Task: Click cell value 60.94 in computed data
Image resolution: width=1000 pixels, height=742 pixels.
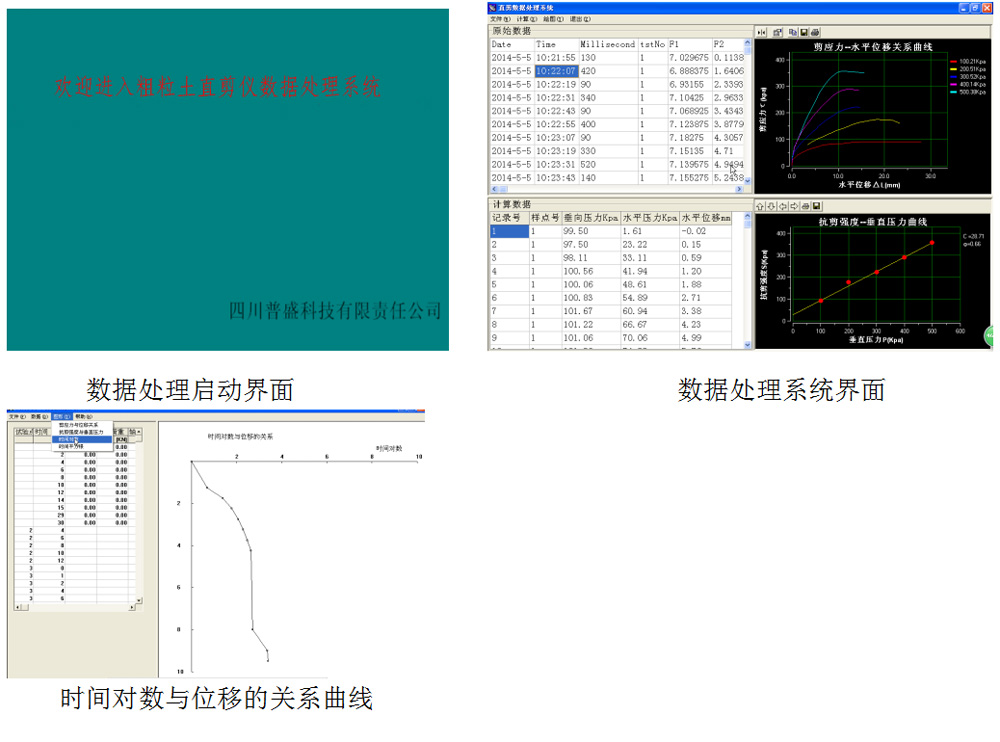Action: click(x=650, y=311)
